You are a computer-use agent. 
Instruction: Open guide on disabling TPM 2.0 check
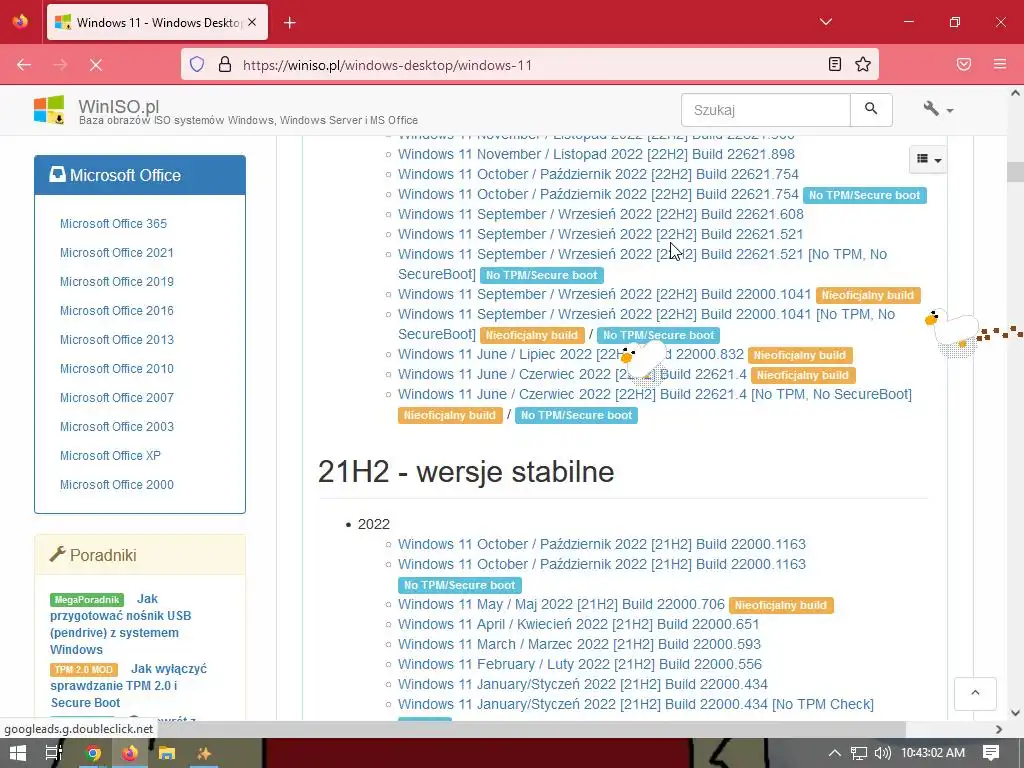point(129,686)
